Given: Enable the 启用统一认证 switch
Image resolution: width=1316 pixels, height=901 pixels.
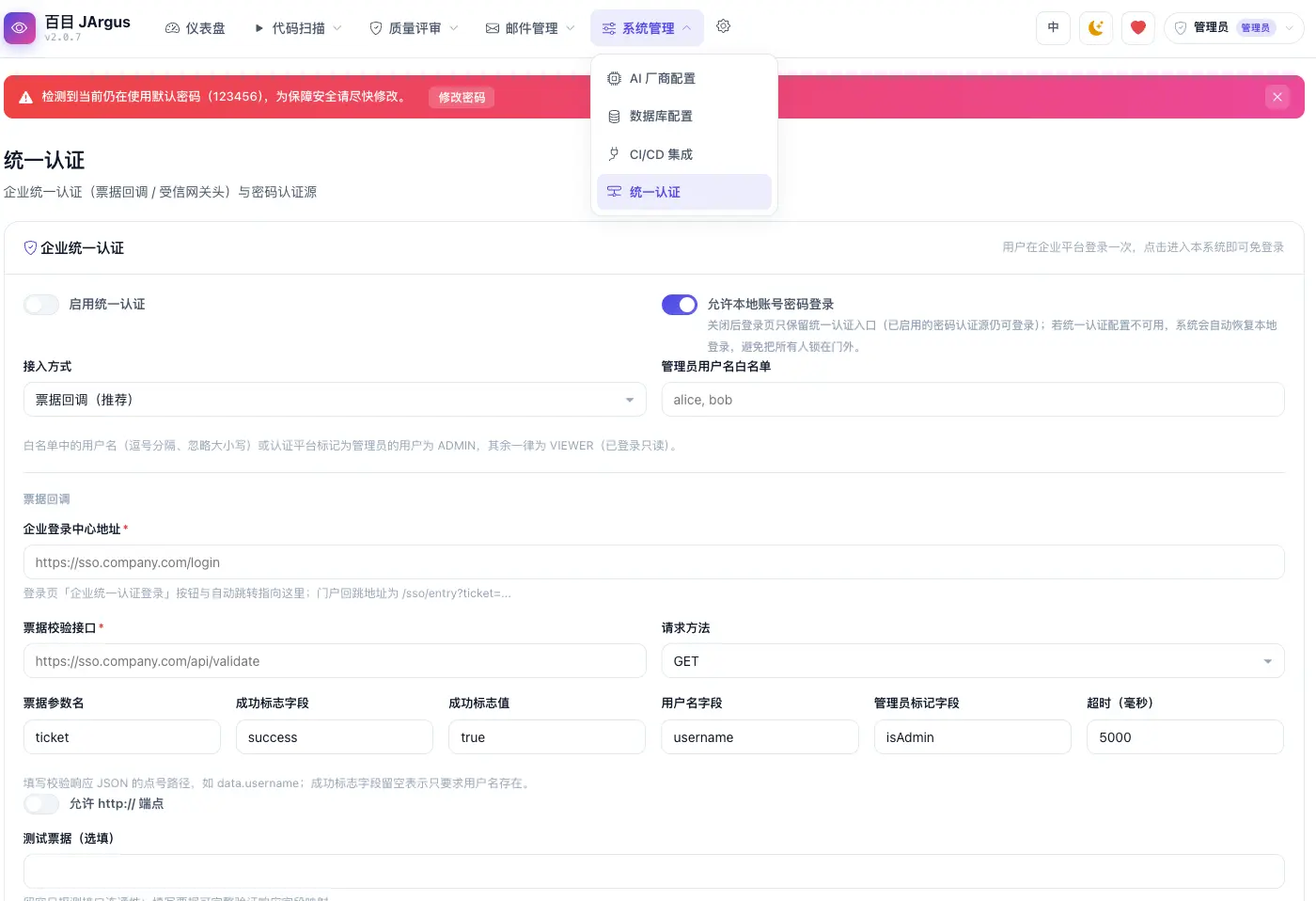Looking at the screenshot, I should point(41,305).
